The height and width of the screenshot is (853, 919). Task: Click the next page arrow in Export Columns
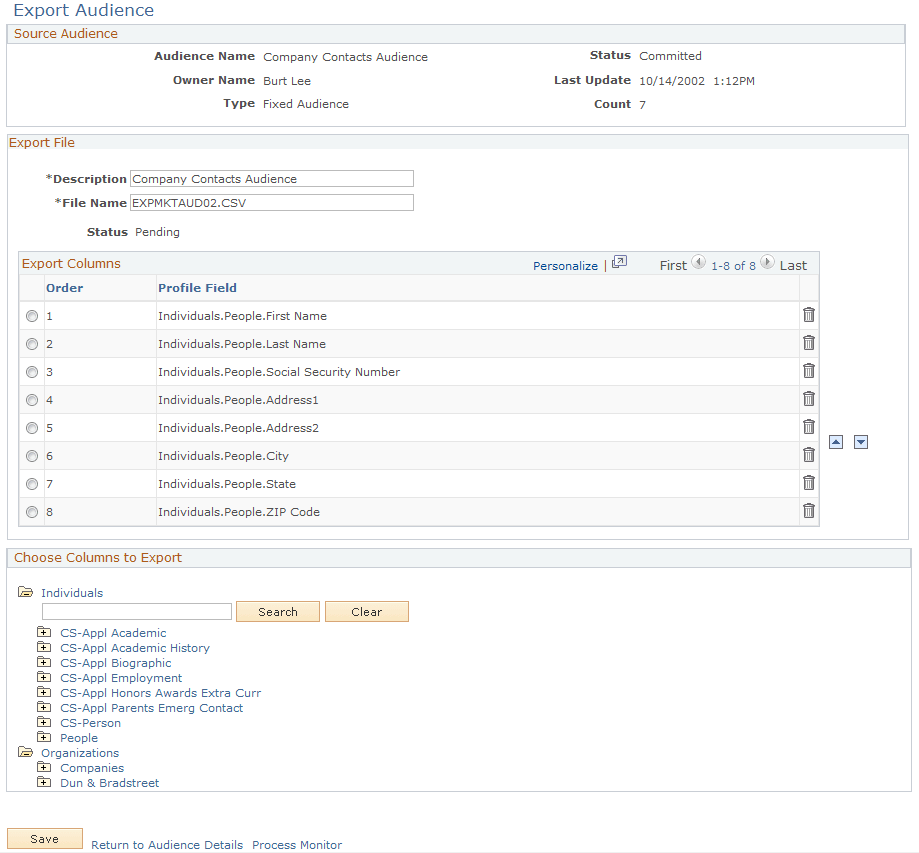[766, 261]
